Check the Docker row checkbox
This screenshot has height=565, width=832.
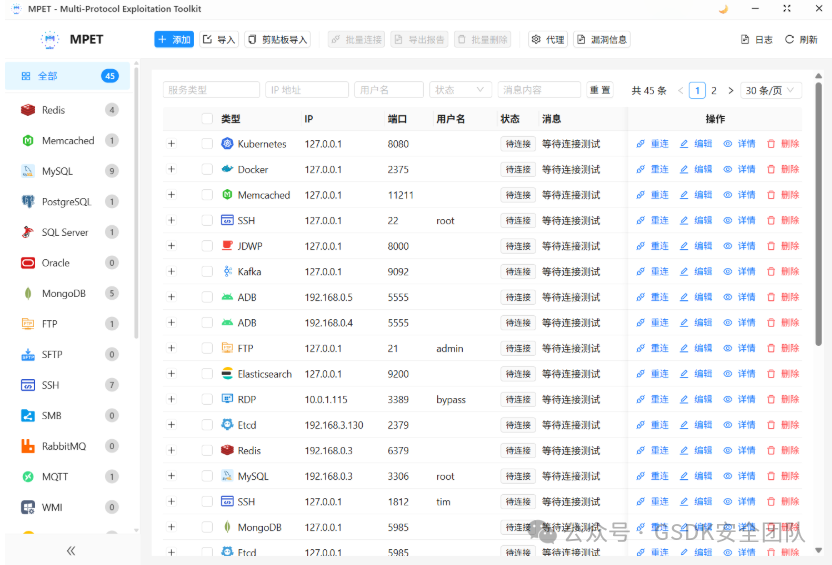[207, 169]
